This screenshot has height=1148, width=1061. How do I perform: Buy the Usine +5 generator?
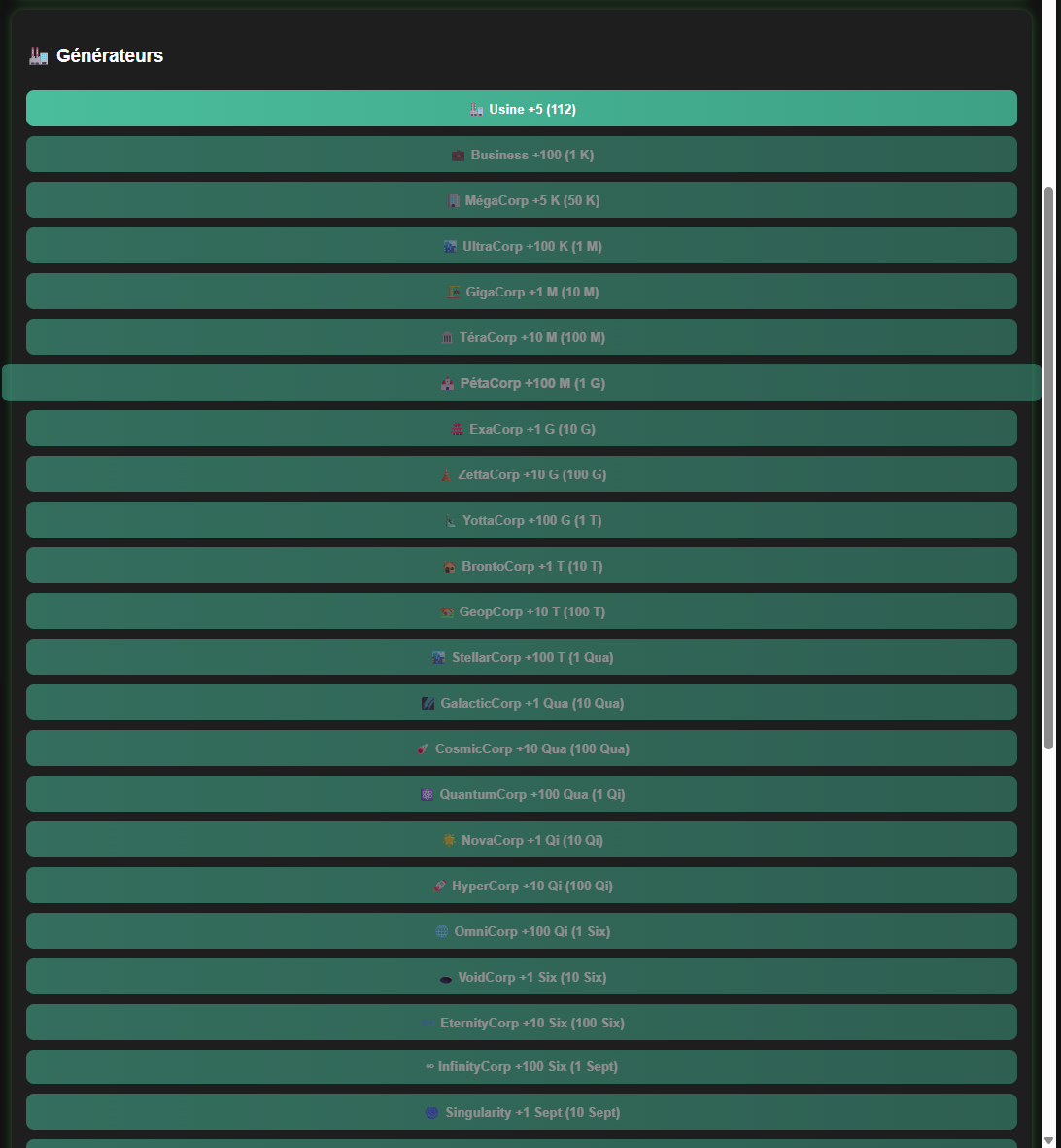[x=522, y=109]
